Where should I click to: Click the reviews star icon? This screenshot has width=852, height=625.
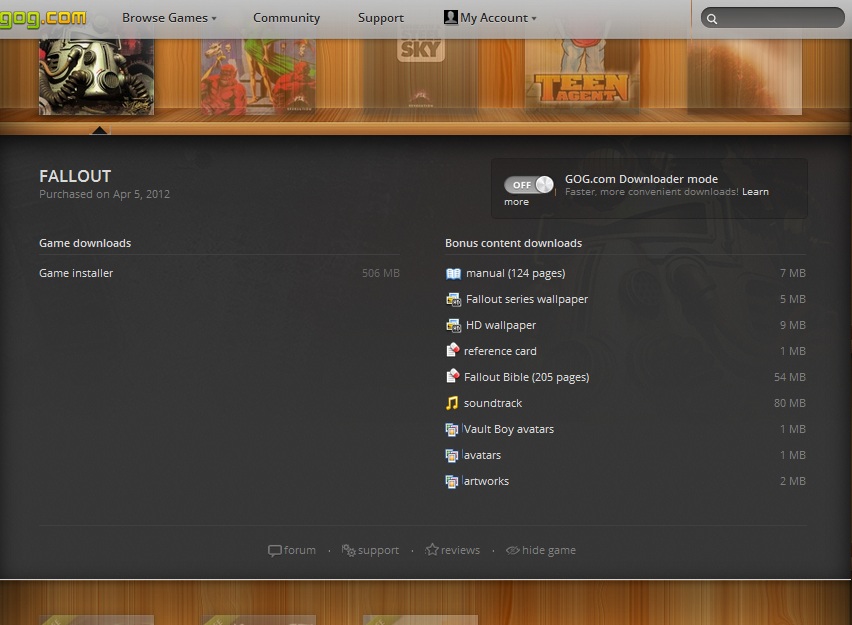point(432,550)
